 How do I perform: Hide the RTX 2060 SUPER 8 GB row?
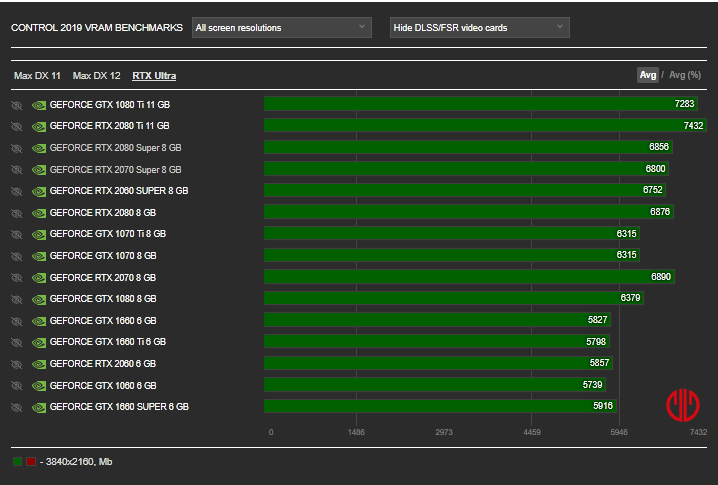point(16,191)
